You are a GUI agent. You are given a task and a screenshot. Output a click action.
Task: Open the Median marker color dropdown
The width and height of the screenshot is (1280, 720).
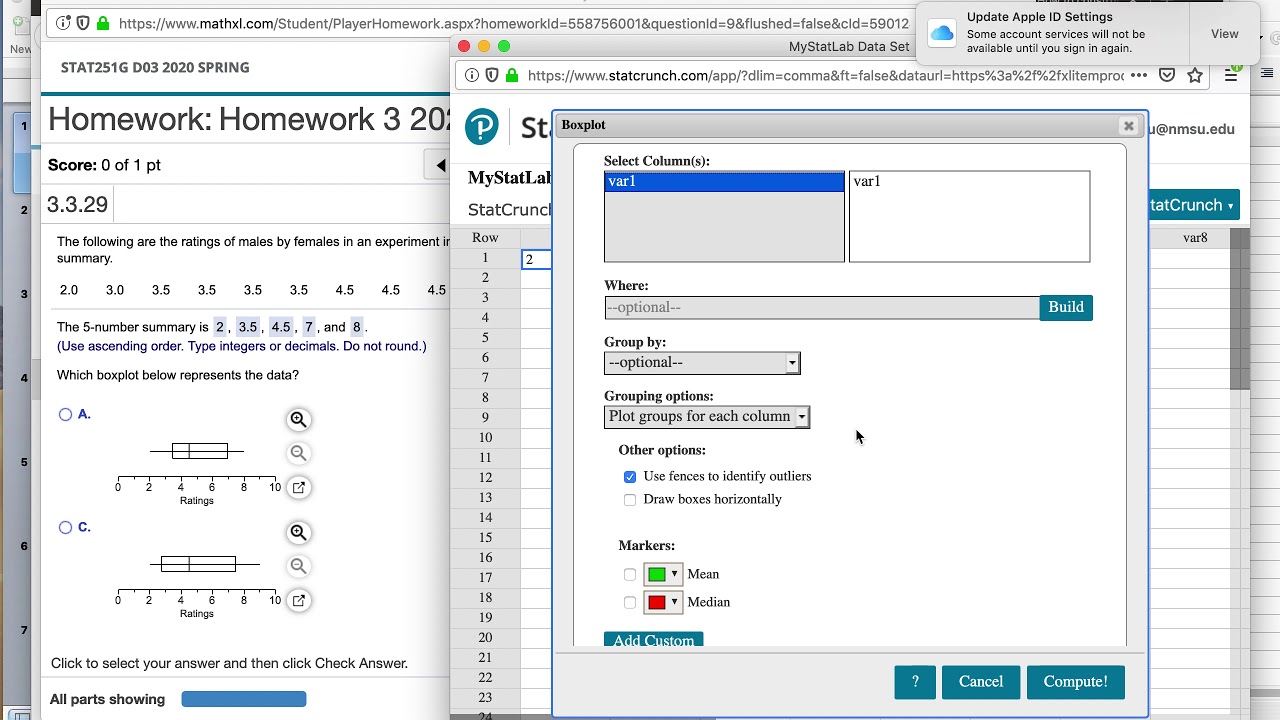(675, 602)
